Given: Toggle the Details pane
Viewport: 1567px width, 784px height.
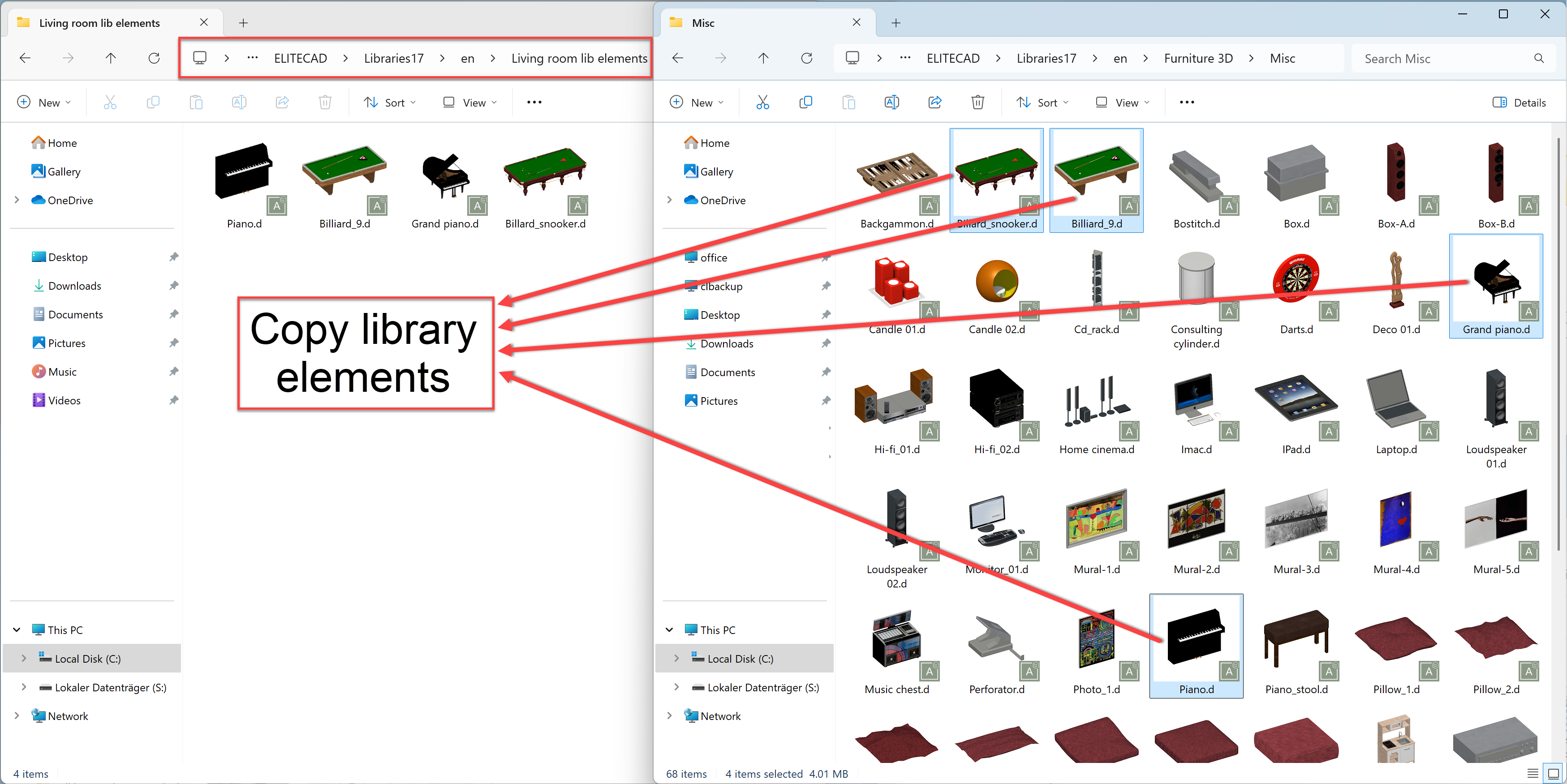Looking at the screenshot, I should [1519, 102].
